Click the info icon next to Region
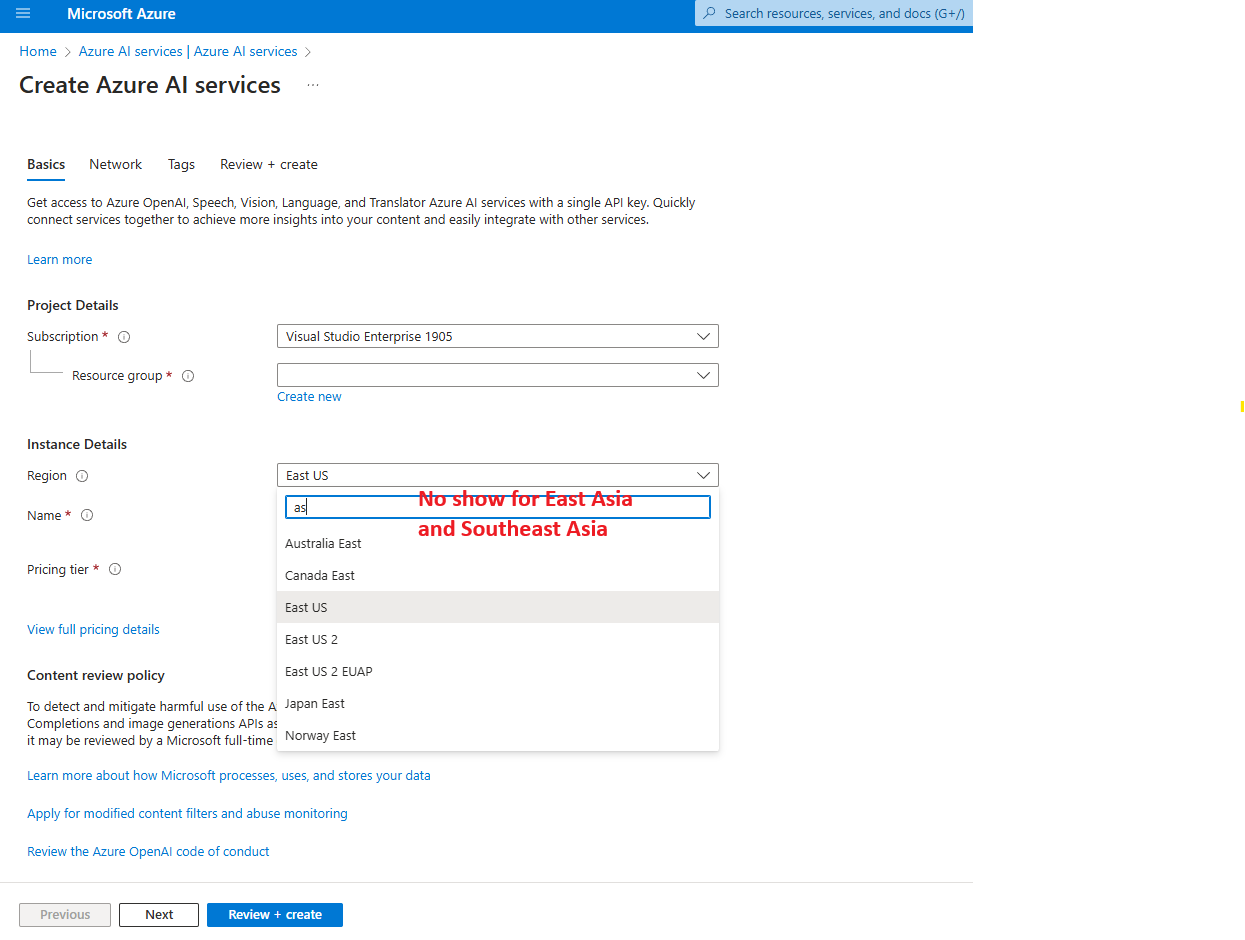Image resolution: width=1245 pixels, height=940 pixels. point(82,476)
